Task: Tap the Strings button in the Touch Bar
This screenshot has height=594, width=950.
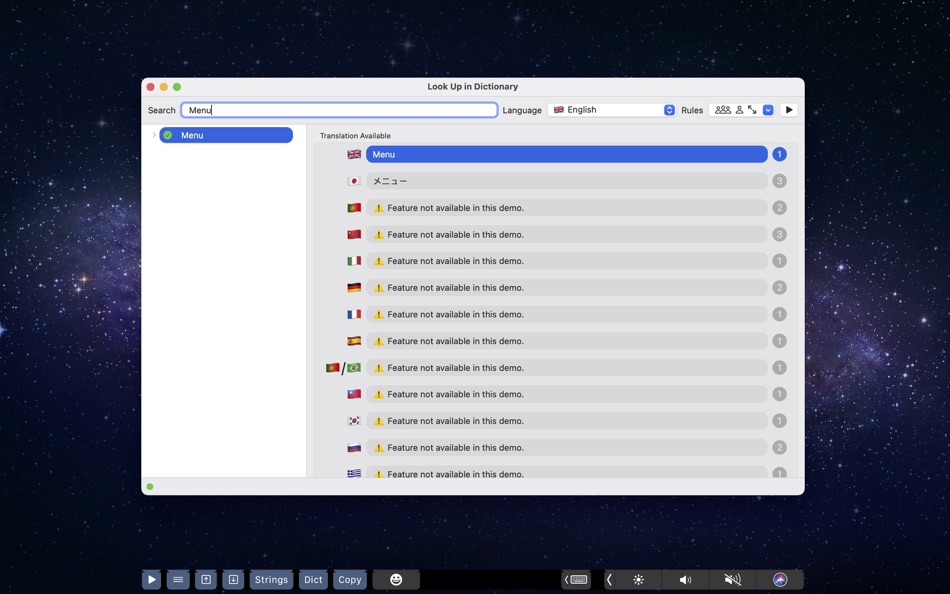Action: tap(271, 580)
